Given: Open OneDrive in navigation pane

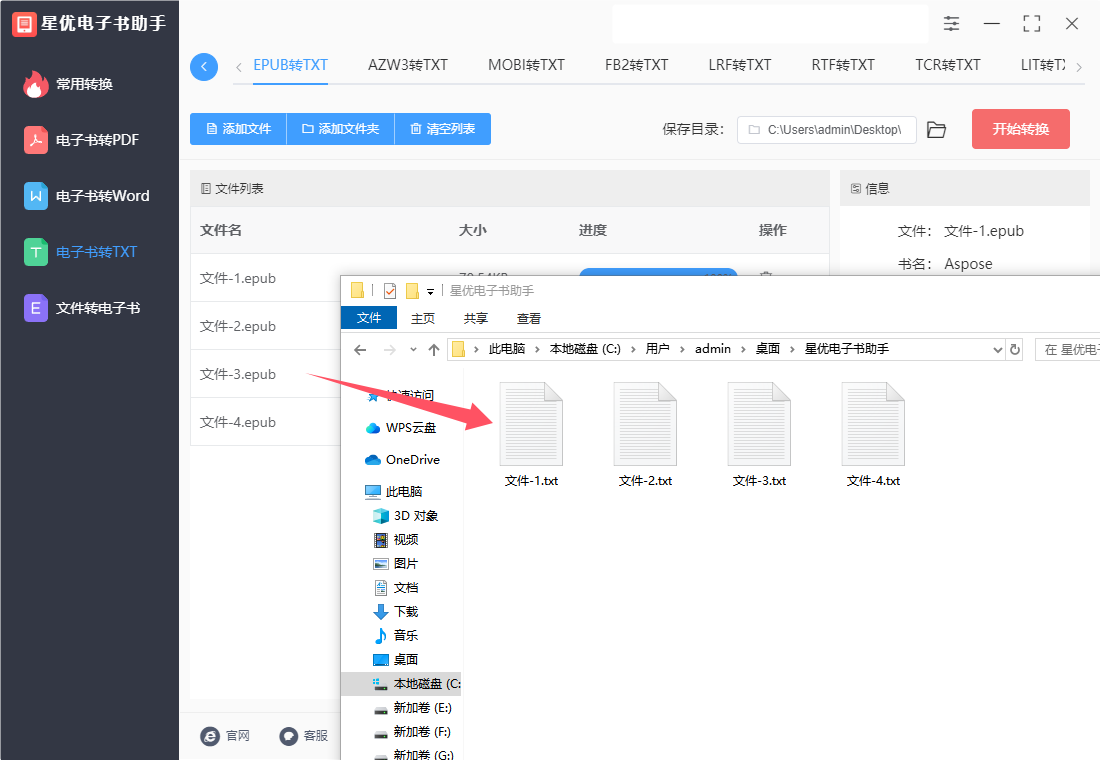Looking at the screenshot, I should (x=403, y=460).
